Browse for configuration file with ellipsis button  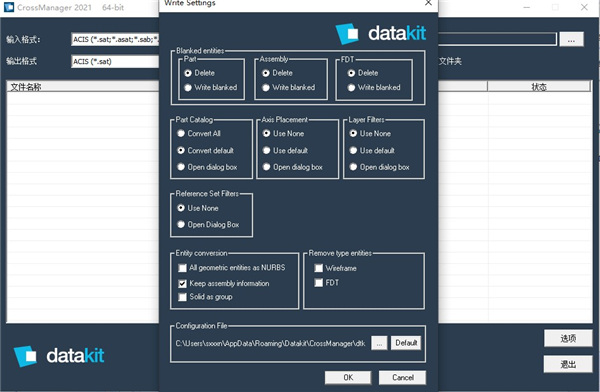pyautogui.click(x=379, y=343)
